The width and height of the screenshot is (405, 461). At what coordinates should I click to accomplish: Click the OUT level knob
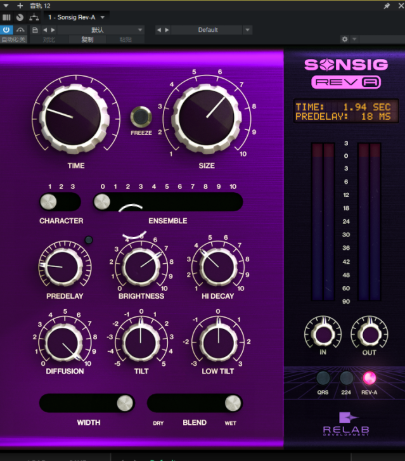[x=369, y=334]
